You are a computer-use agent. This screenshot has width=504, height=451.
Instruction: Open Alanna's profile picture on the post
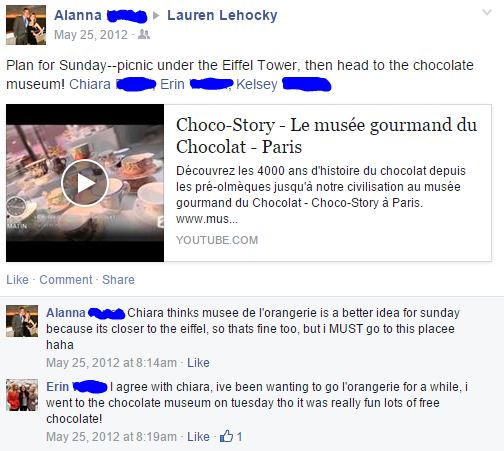coord(26,25)
